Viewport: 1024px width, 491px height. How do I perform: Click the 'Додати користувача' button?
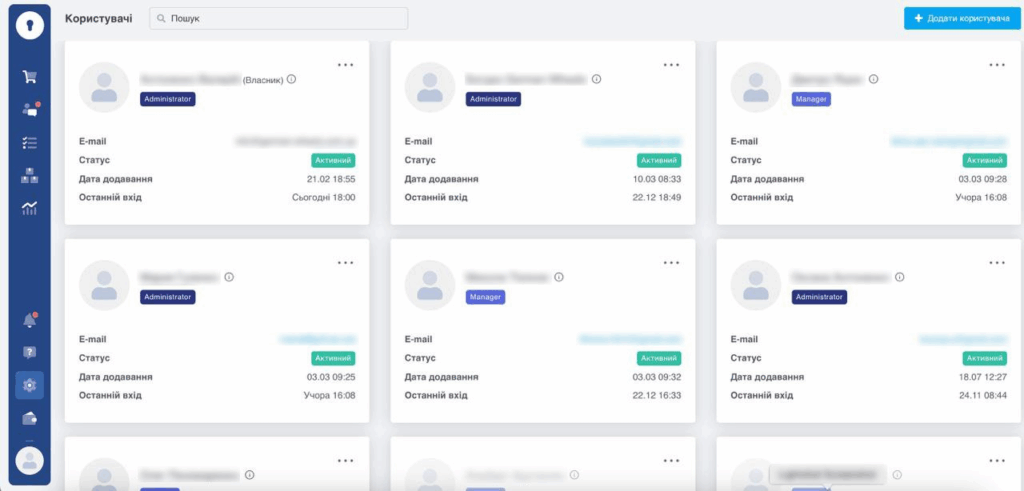(955, 19)
